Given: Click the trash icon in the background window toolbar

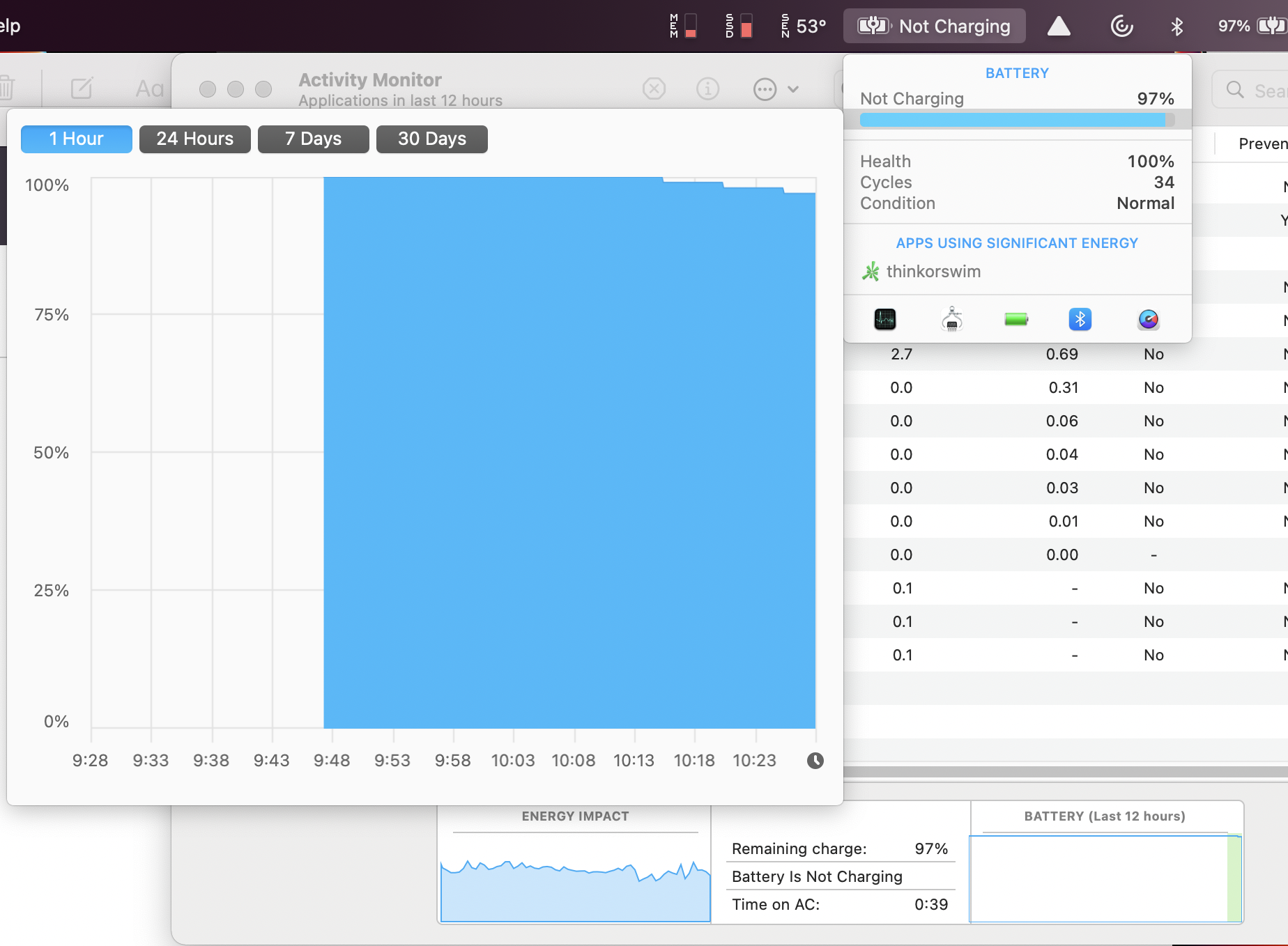Looking at the screenshot, I should coord(6,88).
